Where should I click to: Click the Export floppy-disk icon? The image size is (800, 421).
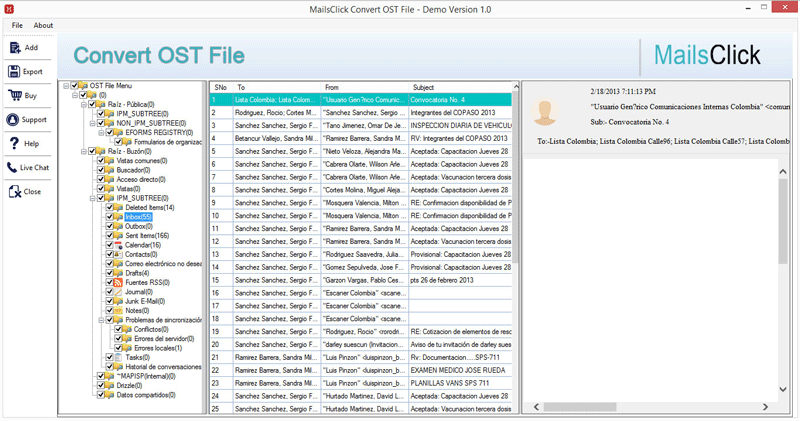(14, 71)
